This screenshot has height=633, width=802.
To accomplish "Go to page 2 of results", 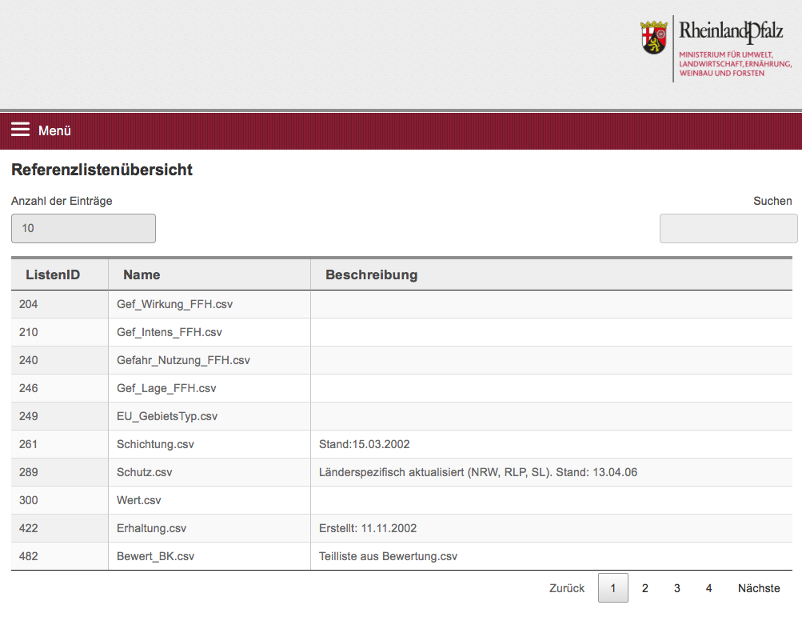I will (x=645, y=588).
